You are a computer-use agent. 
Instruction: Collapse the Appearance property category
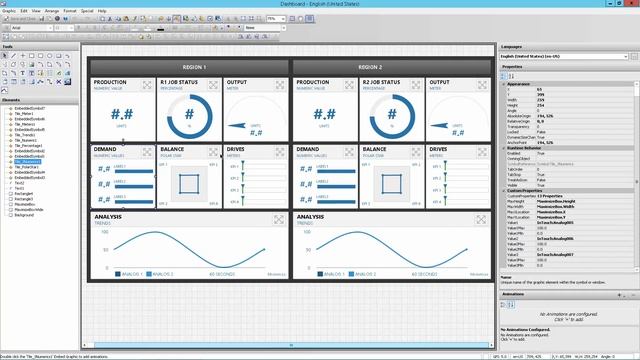504,84
